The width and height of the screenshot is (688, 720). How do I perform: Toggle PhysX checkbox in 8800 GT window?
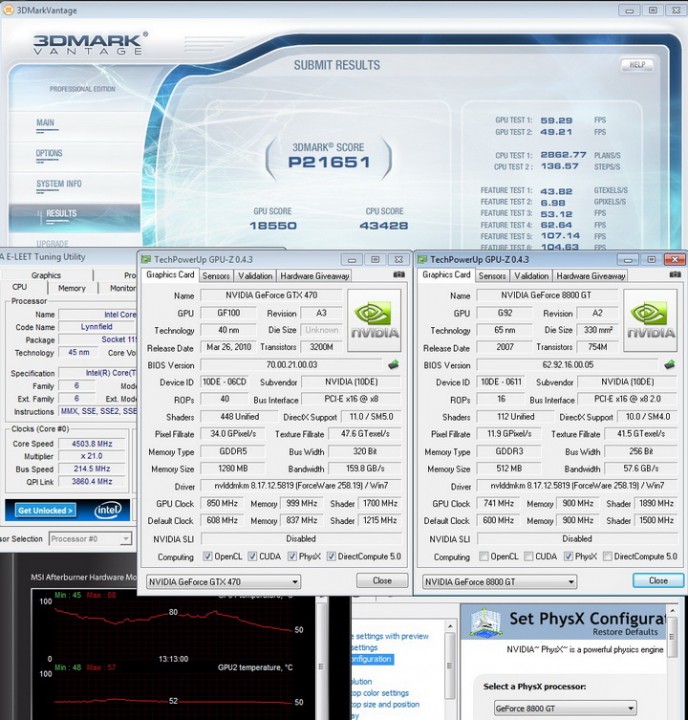(568, 556)
